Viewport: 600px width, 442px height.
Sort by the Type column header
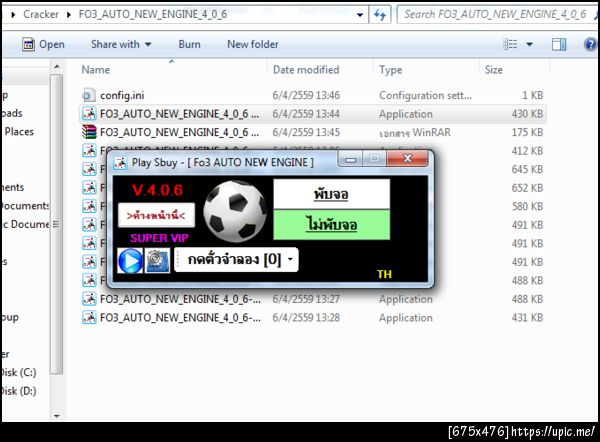point(390,70)
